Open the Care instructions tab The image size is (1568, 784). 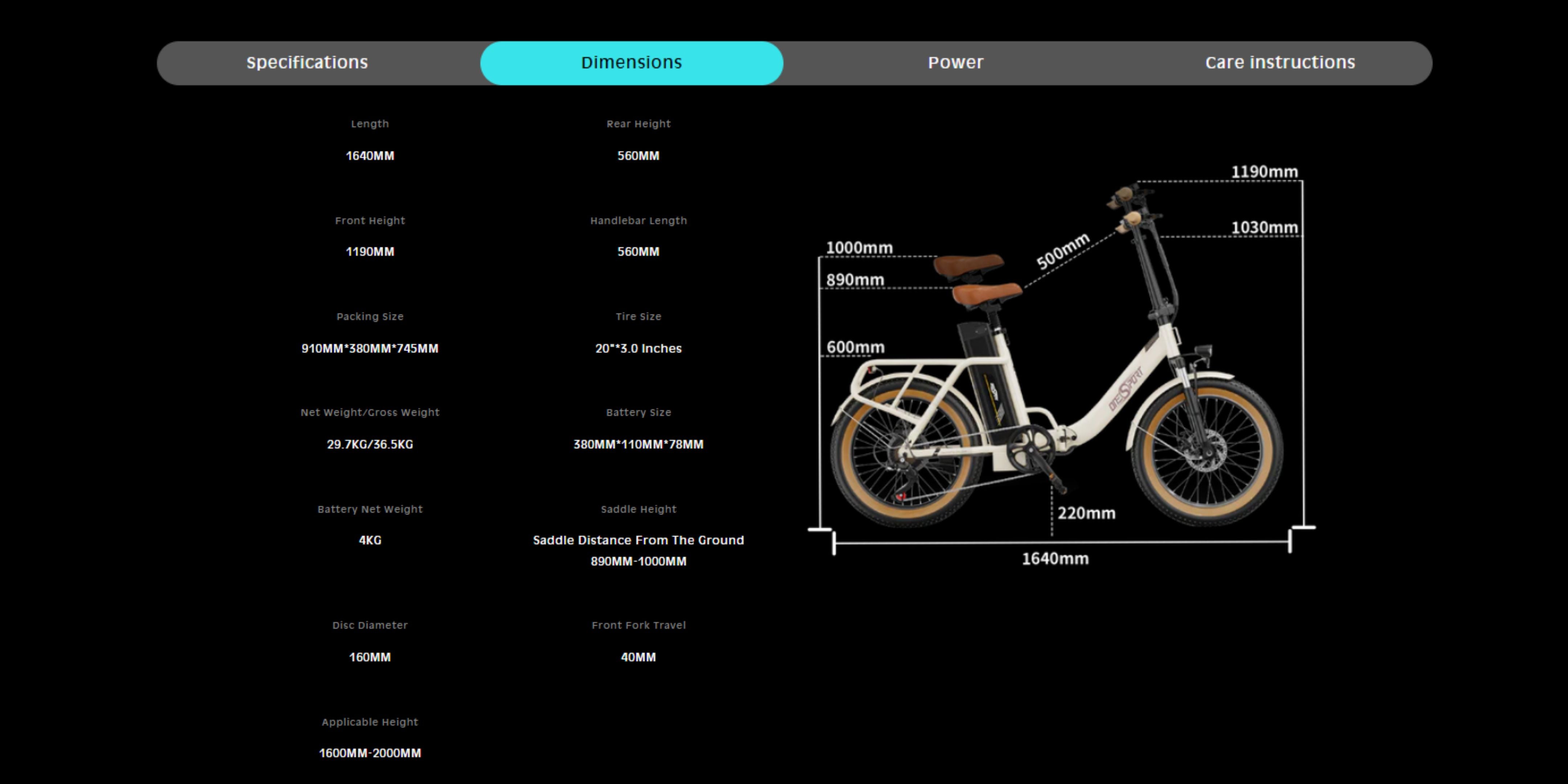pyautogui.click(x=1279, y=63)
